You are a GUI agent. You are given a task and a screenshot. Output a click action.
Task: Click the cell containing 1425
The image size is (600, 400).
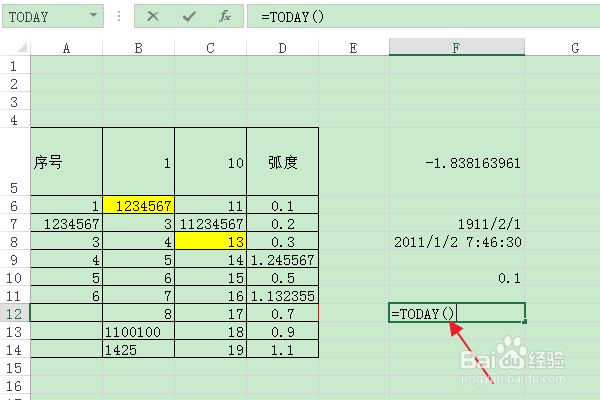(x=139, y=349)
